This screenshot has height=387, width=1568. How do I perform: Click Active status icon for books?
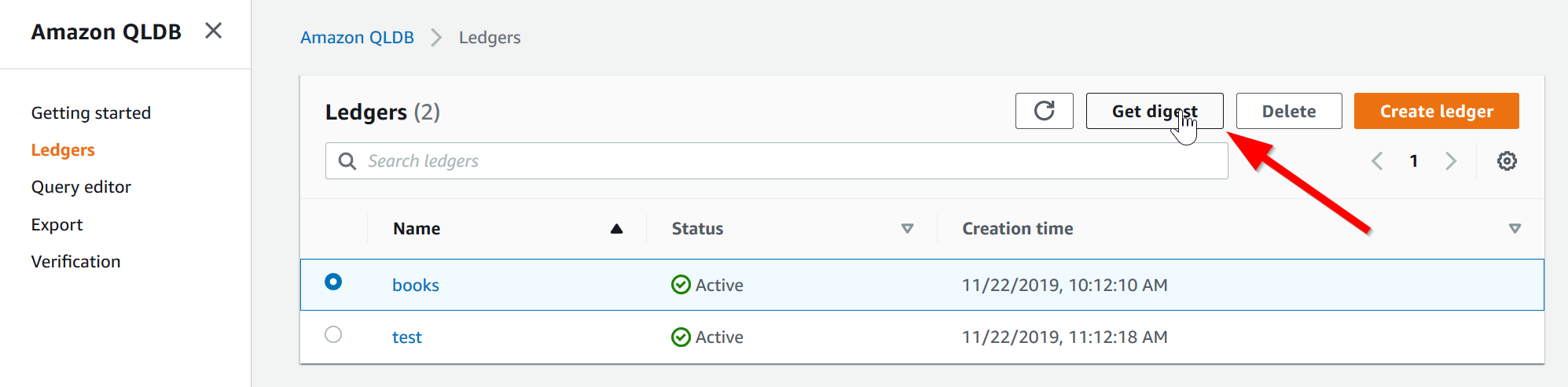tap(681, 285)
